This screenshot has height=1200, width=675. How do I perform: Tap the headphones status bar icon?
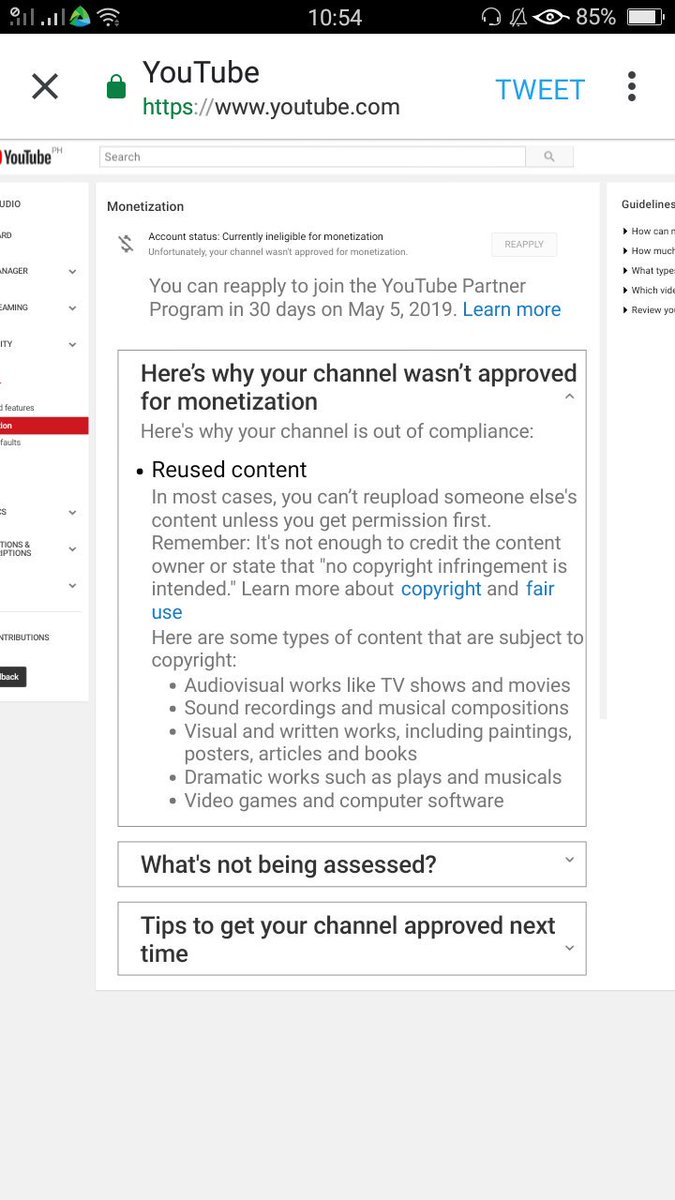pos(490,17)
